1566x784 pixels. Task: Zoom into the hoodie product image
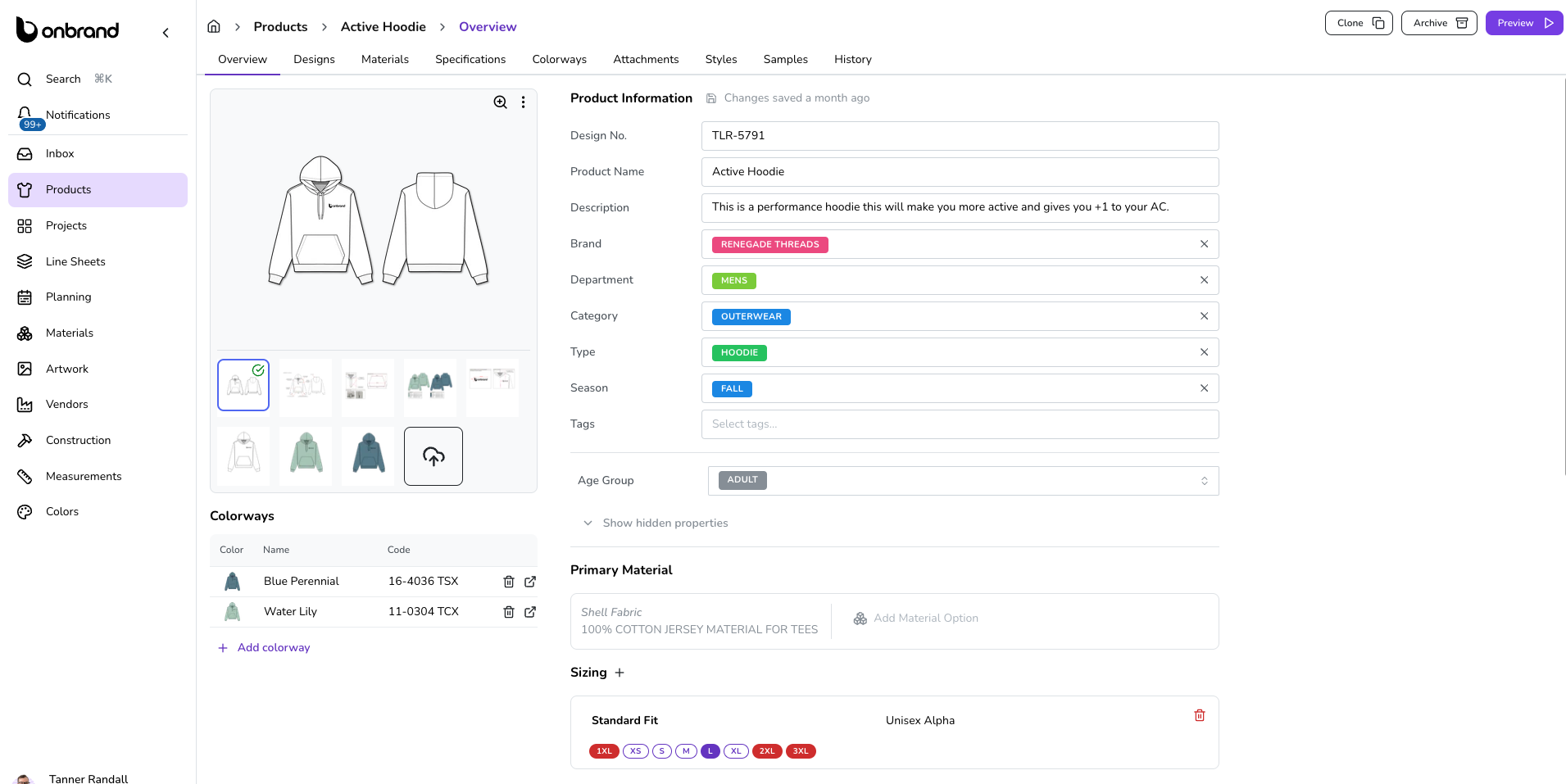point(500,102)
